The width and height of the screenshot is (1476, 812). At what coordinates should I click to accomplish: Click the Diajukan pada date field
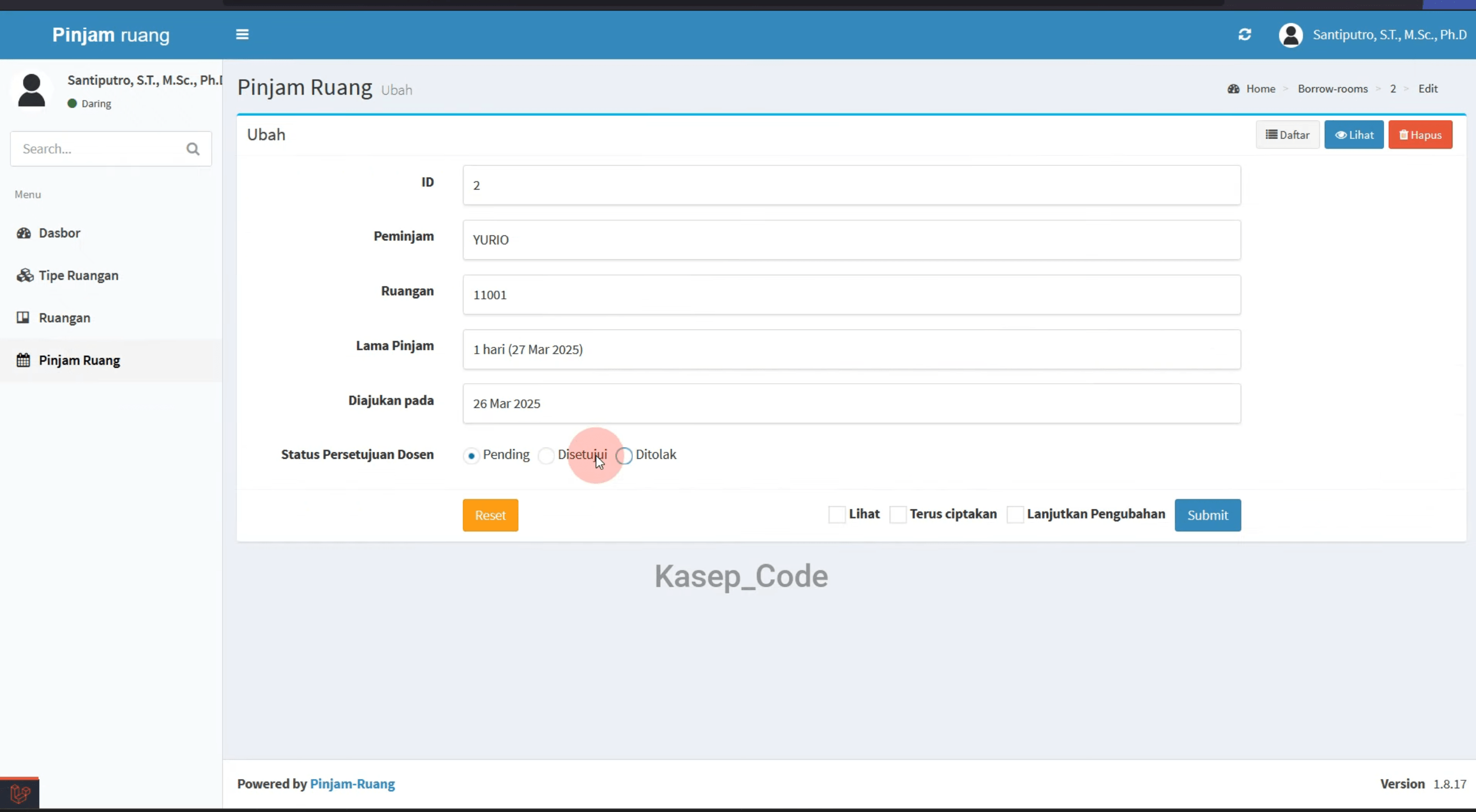click(x=852, y=403)
